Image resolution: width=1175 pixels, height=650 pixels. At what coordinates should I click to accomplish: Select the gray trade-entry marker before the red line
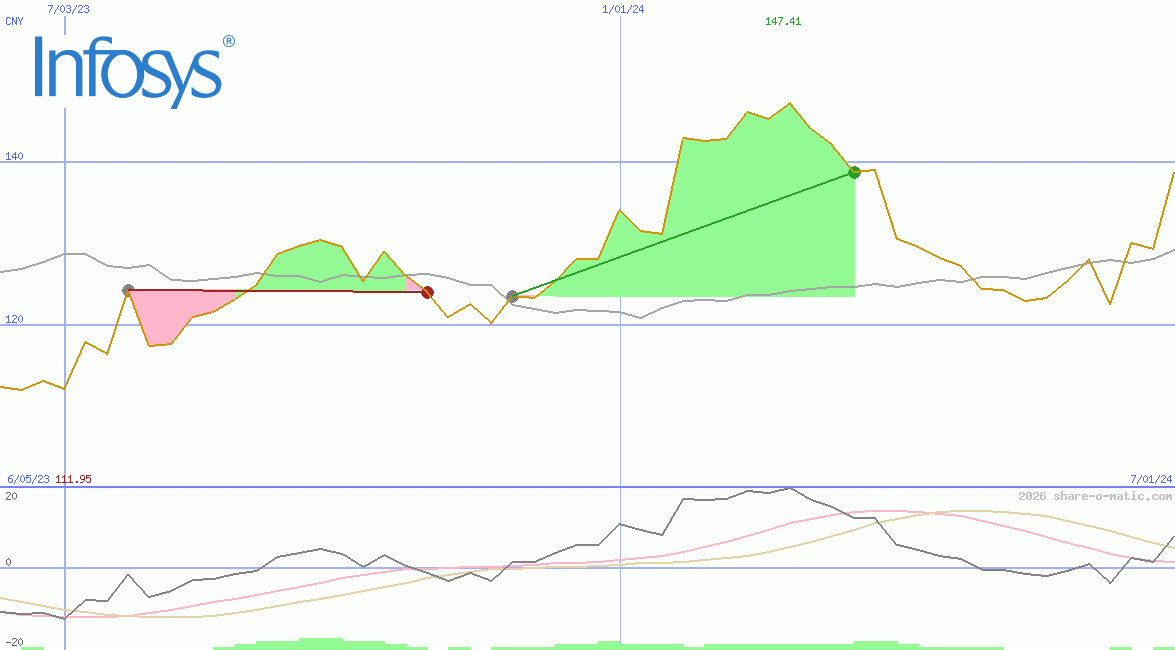pos(128,290)
